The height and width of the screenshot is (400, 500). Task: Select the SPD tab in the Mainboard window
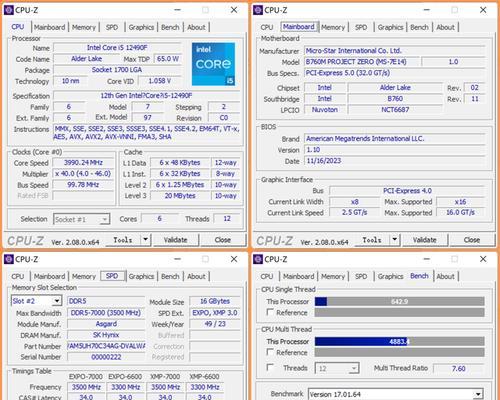click(x=361, y=27)
